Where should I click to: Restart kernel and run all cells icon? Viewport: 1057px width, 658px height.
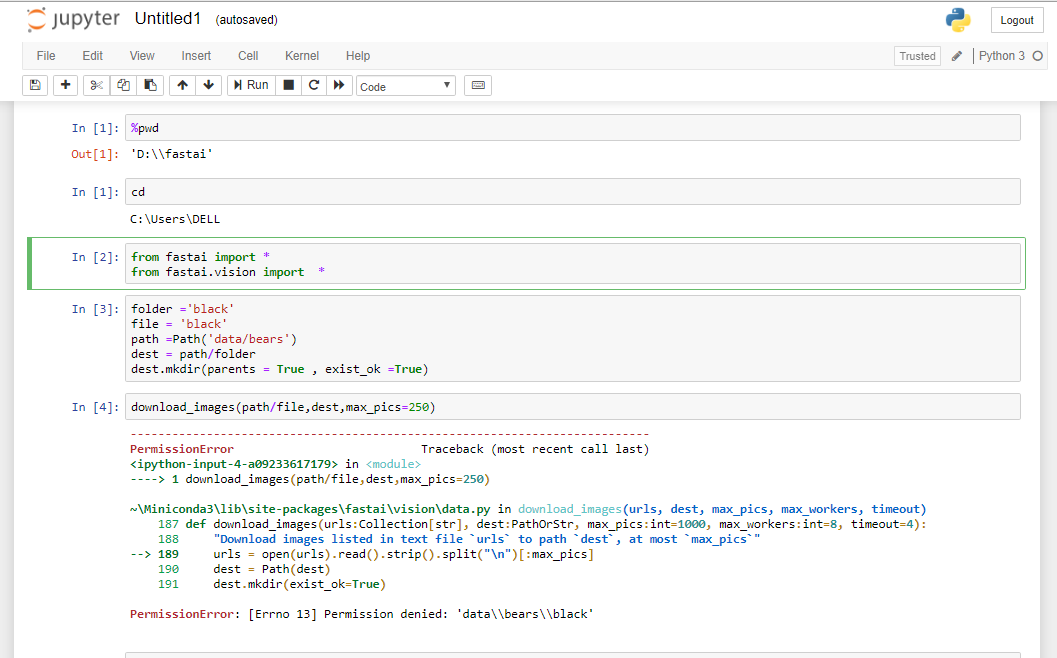pos(339,85)
